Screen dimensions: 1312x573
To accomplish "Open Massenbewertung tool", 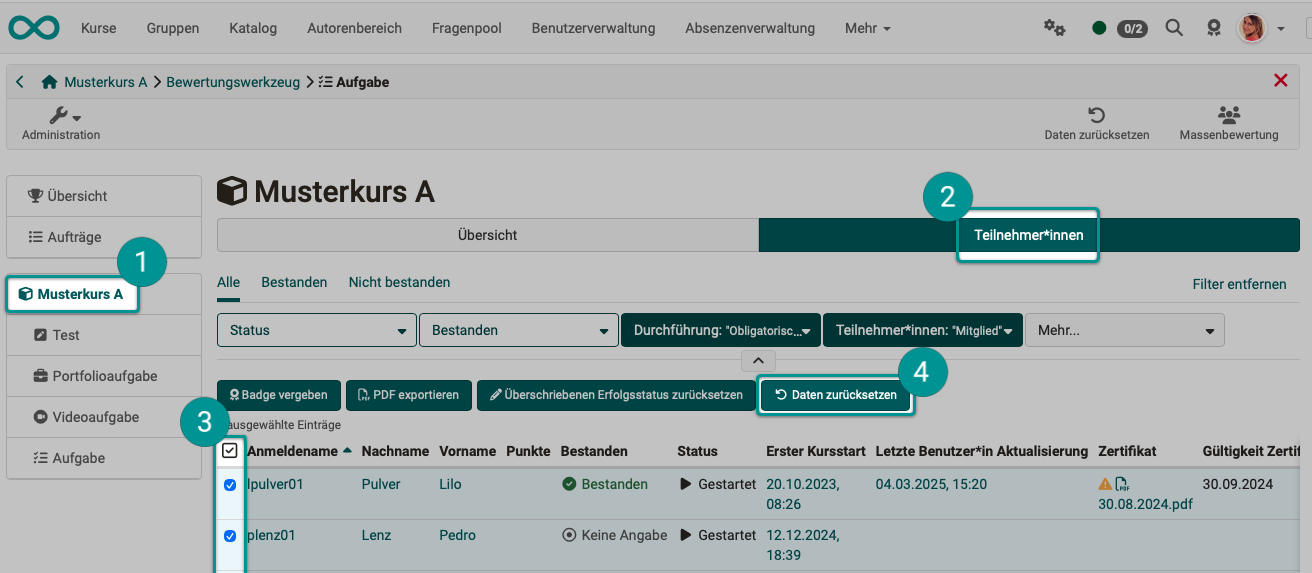I will pyautogui.click(x=1229, y=124).
